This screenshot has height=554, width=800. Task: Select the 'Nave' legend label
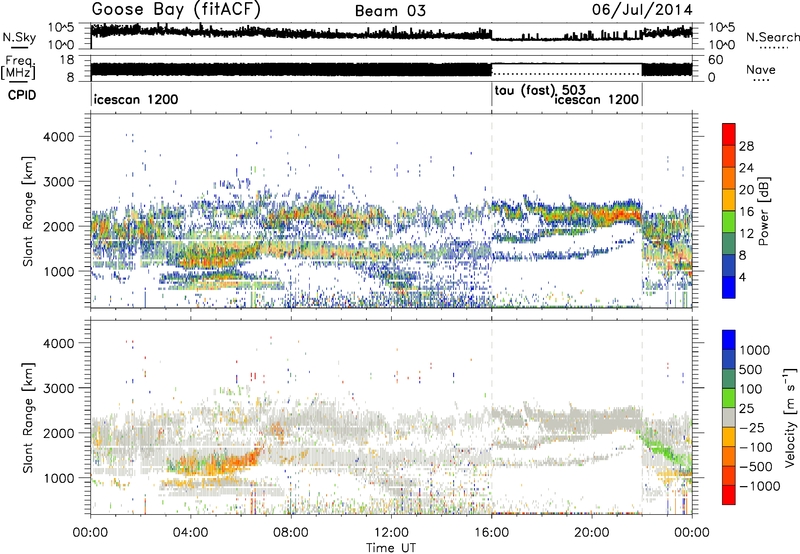click(x=761, y=70)
